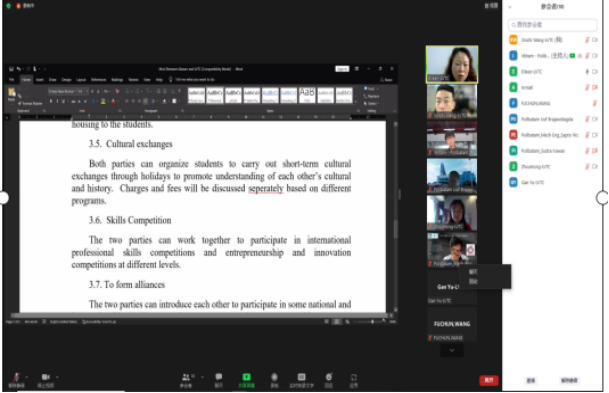Open the File menu in Word

(12, 80)
